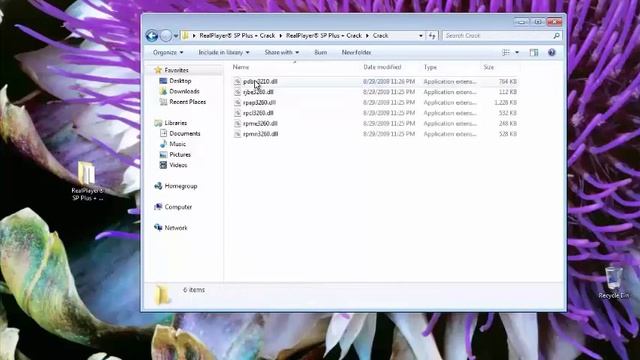Click the change view icon

tap(506, 53)
